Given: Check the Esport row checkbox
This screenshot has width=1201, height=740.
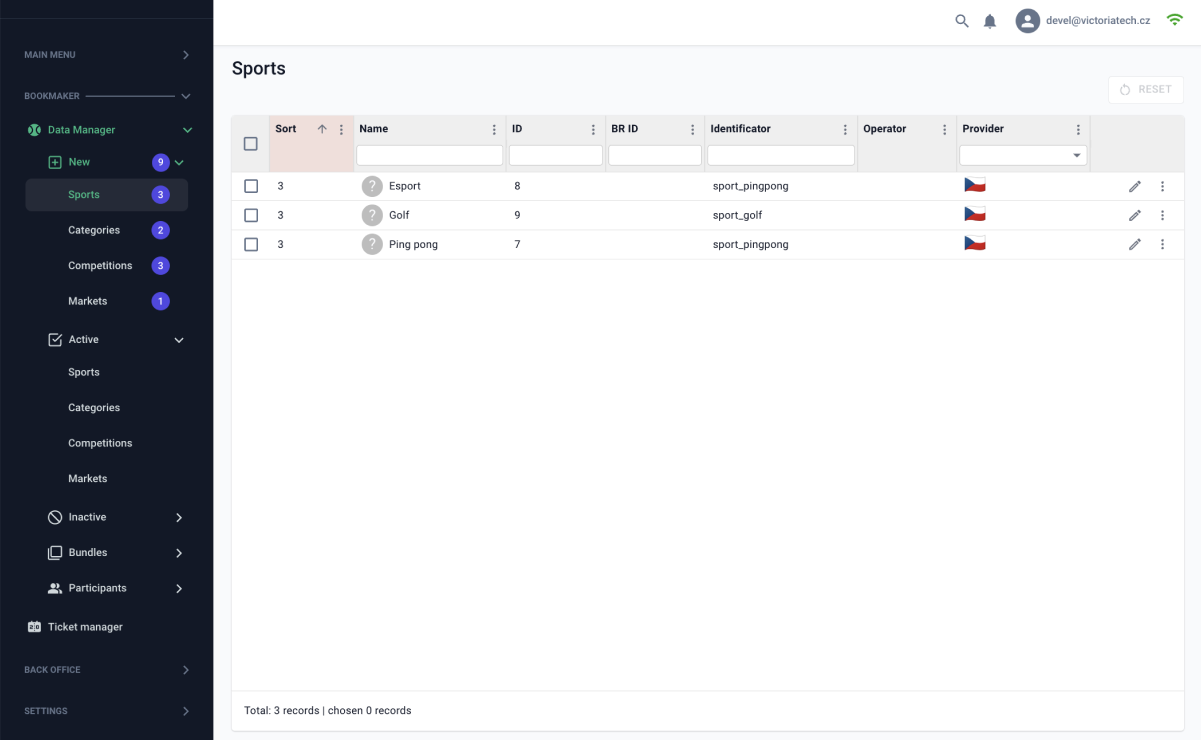Looking at the screenshot, I should 251,186.
